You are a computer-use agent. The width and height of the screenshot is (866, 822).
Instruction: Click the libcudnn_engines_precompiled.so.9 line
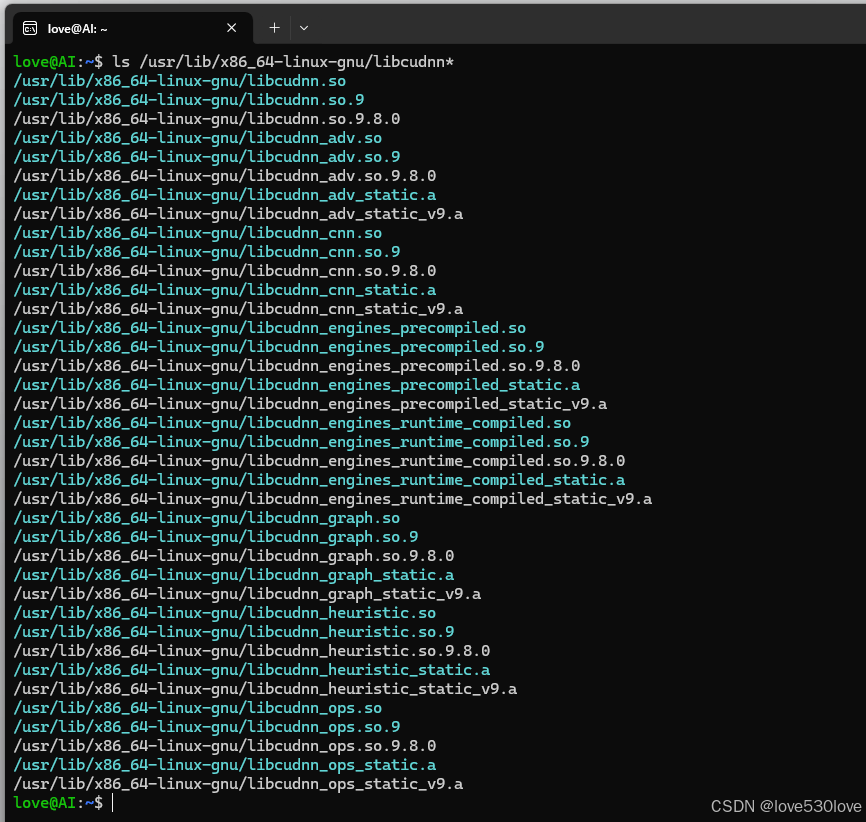coord(279,347)
